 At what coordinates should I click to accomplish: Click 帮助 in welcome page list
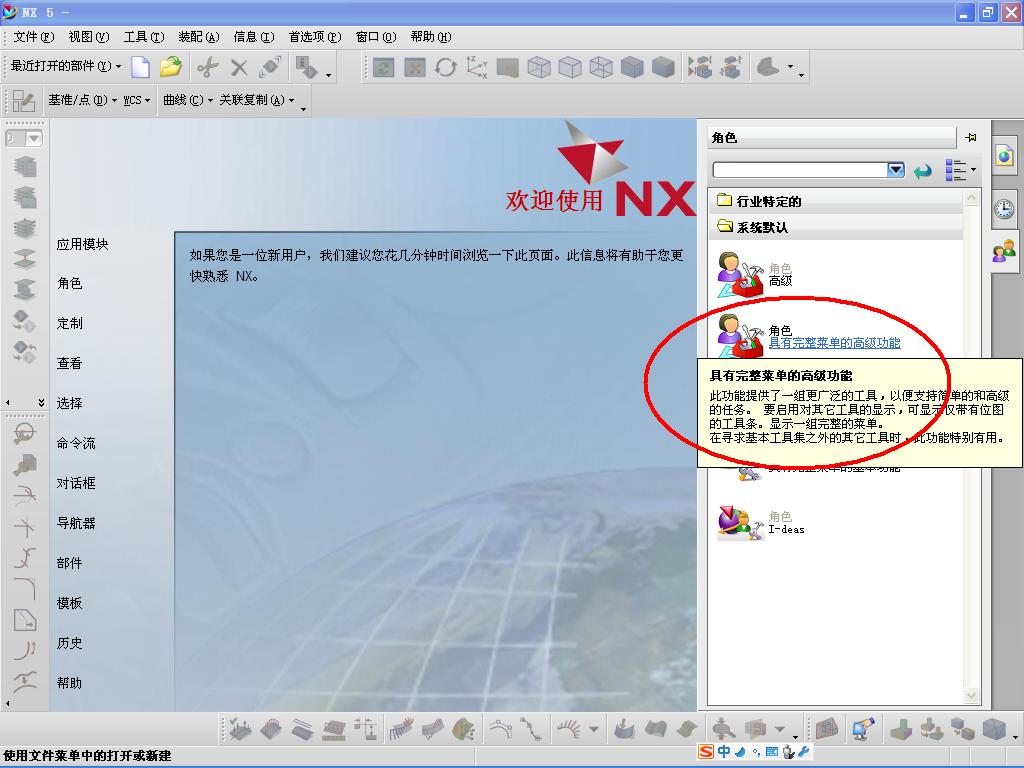(x=69, y=683)
